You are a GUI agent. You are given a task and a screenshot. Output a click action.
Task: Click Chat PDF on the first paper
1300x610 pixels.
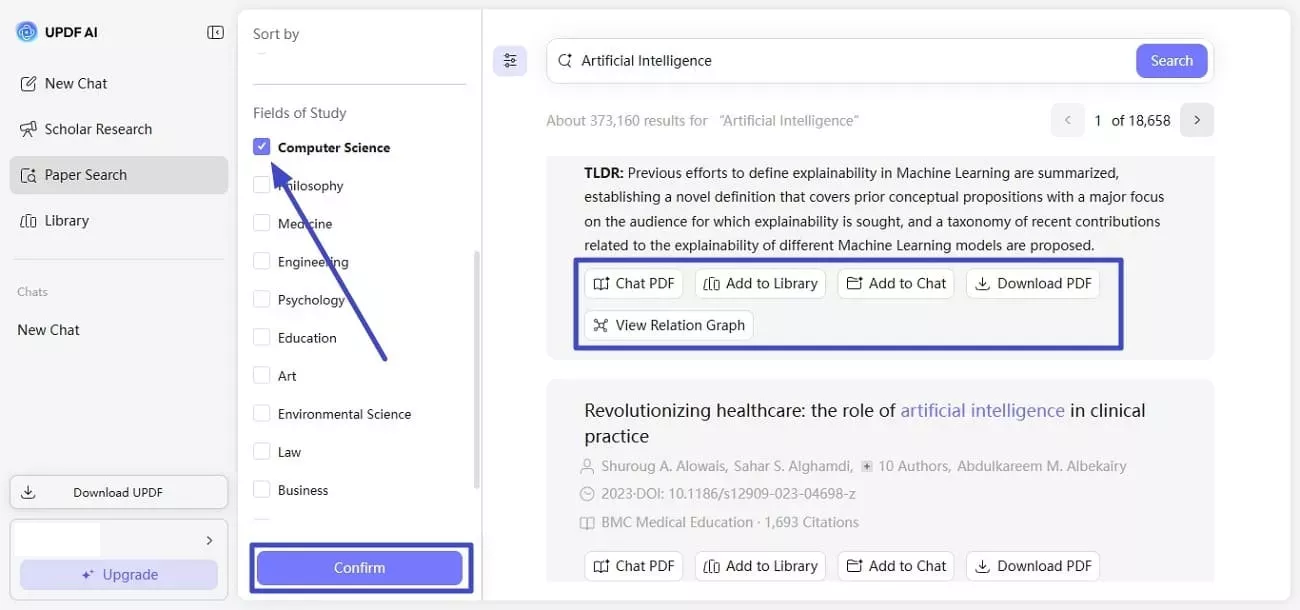[x=634, y=283]
